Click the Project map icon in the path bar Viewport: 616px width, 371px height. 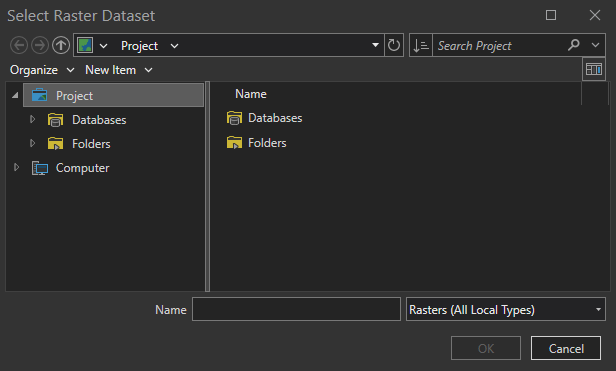click(85, 46)
